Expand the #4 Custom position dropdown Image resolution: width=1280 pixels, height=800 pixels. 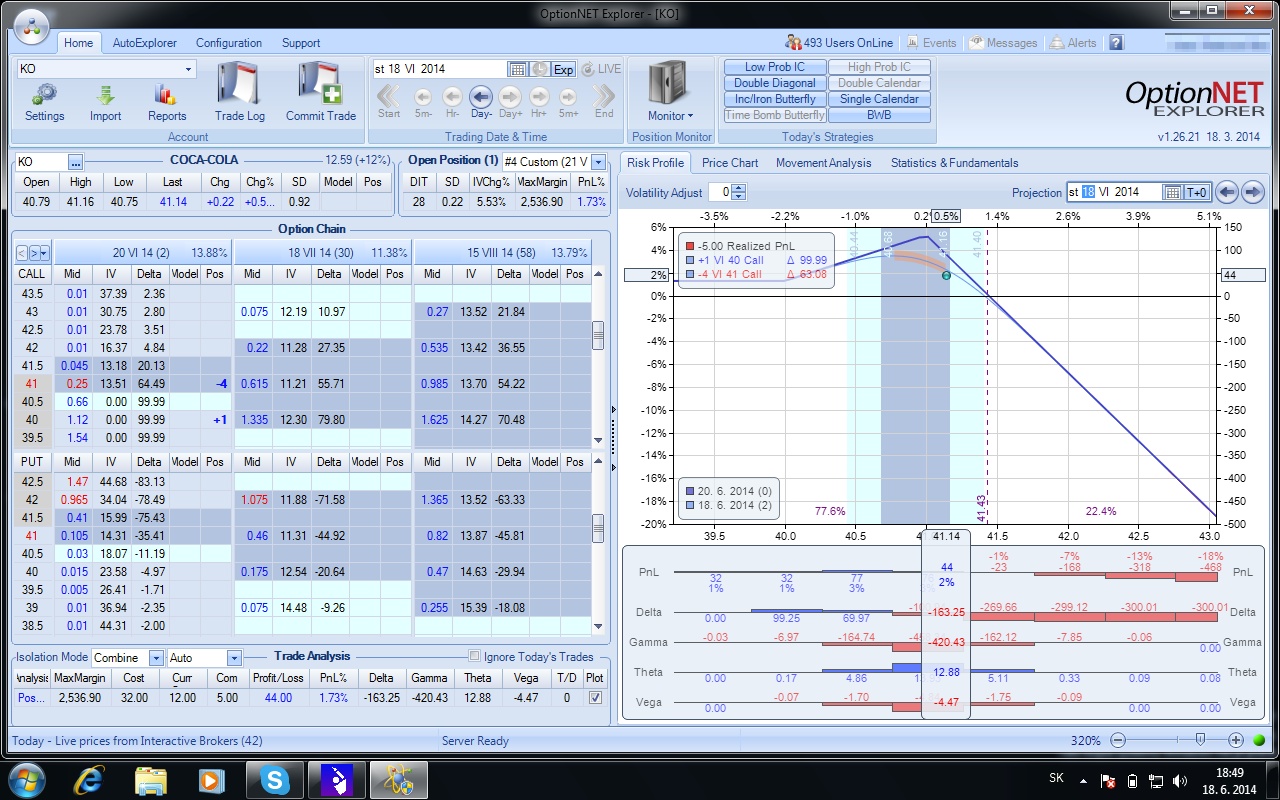(598, 162)
